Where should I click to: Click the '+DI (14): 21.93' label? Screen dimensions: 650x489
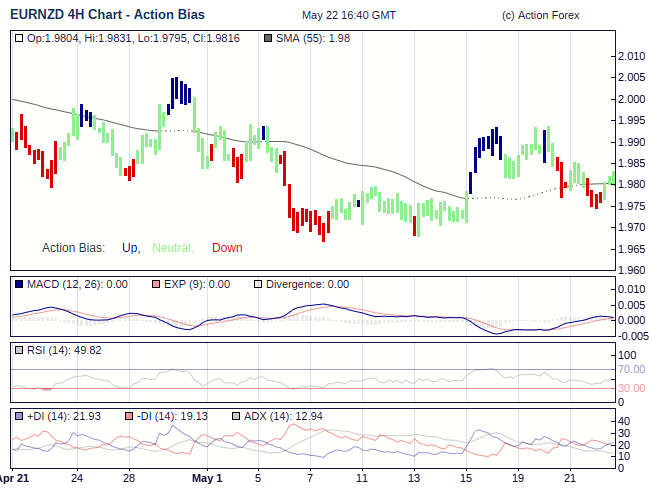pyautogui.click(x=64, y=416)
